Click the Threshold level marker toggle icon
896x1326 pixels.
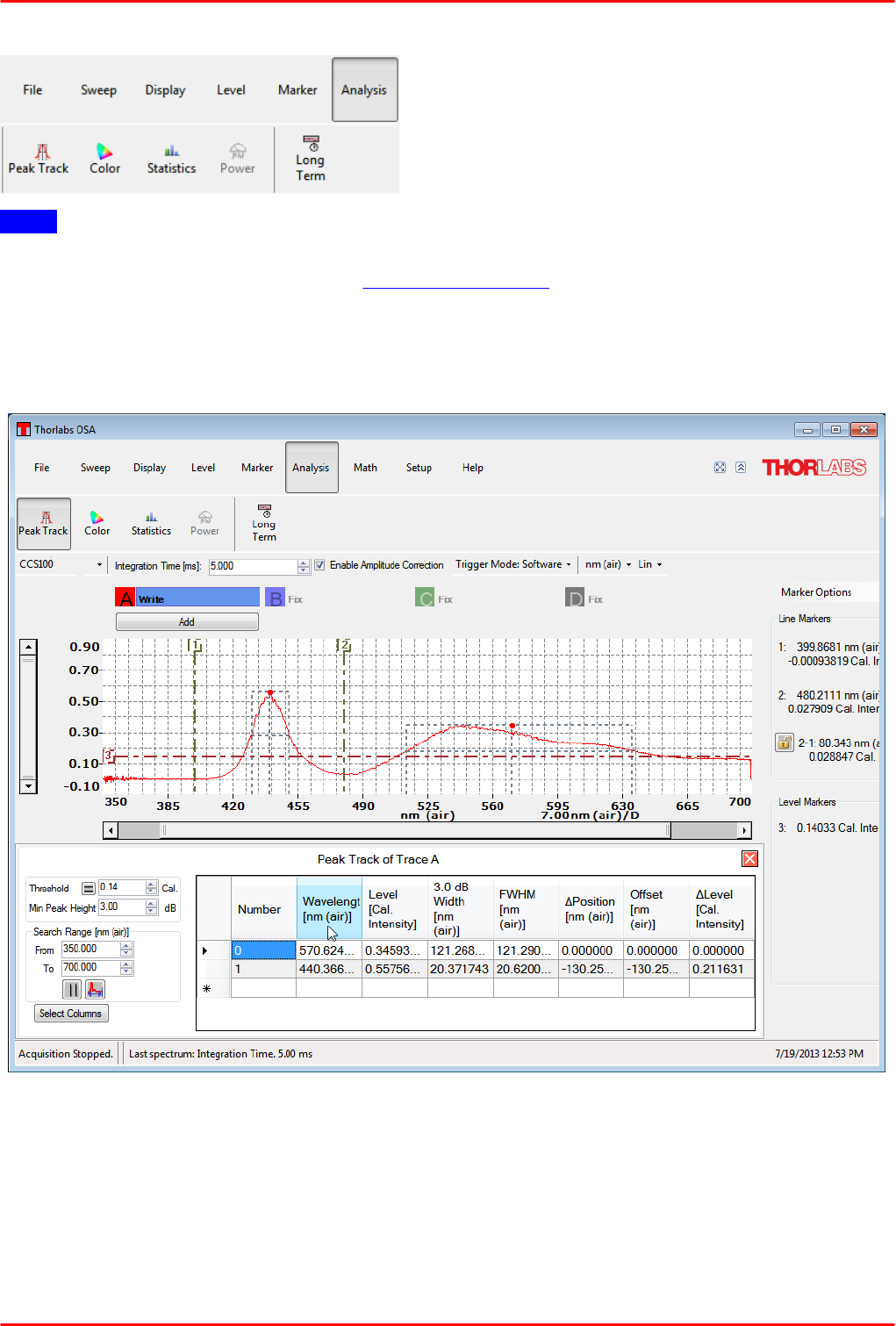(x=89, y=889)
